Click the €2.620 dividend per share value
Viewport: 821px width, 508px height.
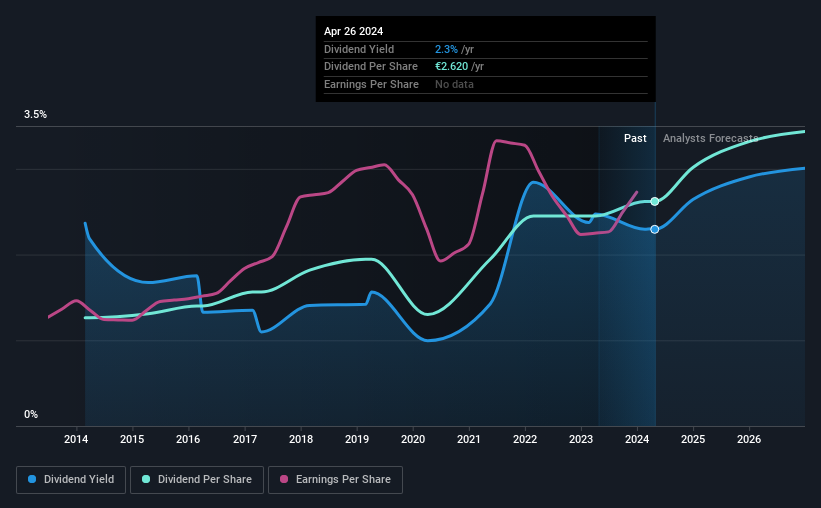[x=451, y=67]
